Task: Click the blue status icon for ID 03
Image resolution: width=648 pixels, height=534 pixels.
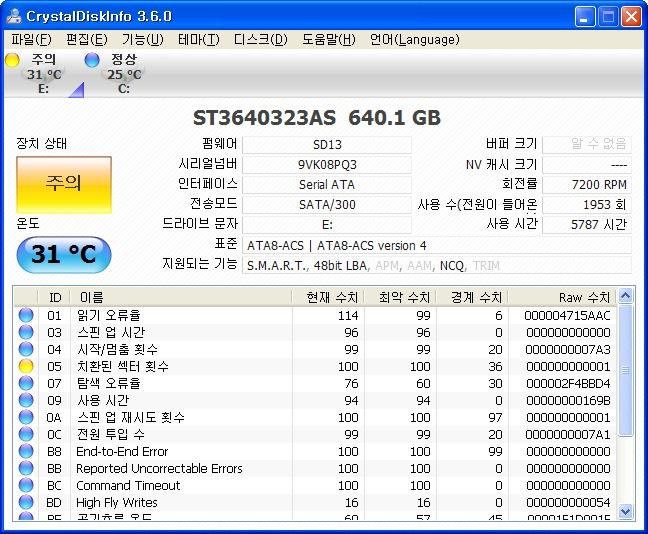Action: point(26,332)
